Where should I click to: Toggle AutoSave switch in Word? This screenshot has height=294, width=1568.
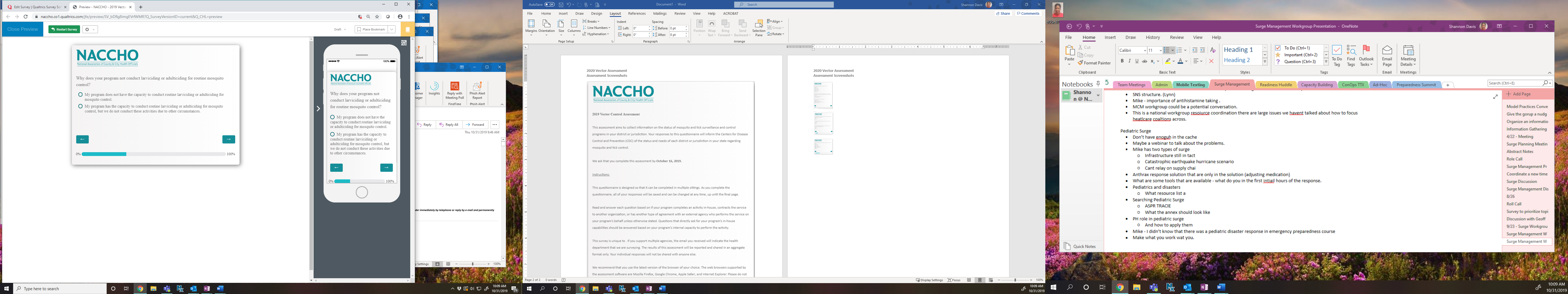click(x=549, y=4)
